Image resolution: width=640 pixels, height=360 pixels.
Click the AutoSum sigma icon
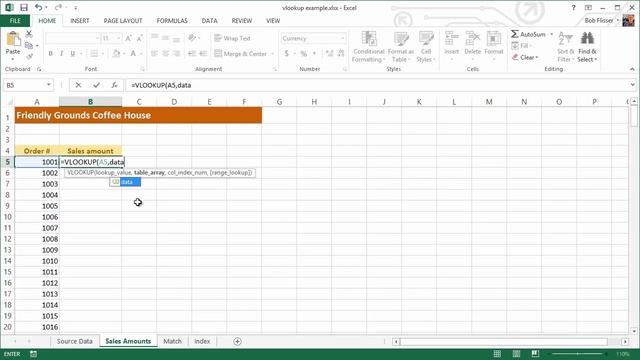coord(515,34)
